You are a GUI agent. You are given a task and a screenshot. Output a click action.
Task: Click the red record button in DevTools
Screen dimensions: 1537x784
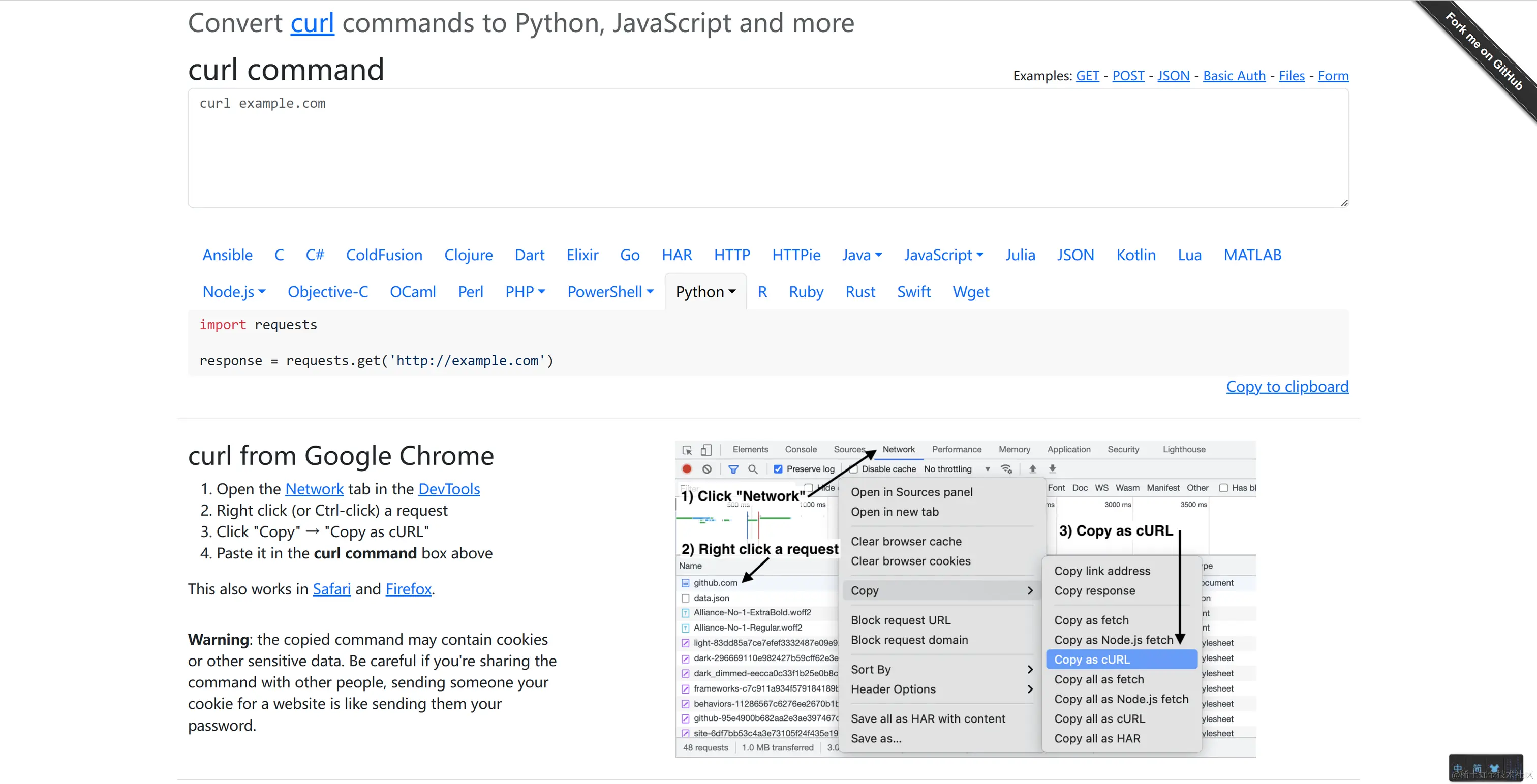click(x=687, y=469)
